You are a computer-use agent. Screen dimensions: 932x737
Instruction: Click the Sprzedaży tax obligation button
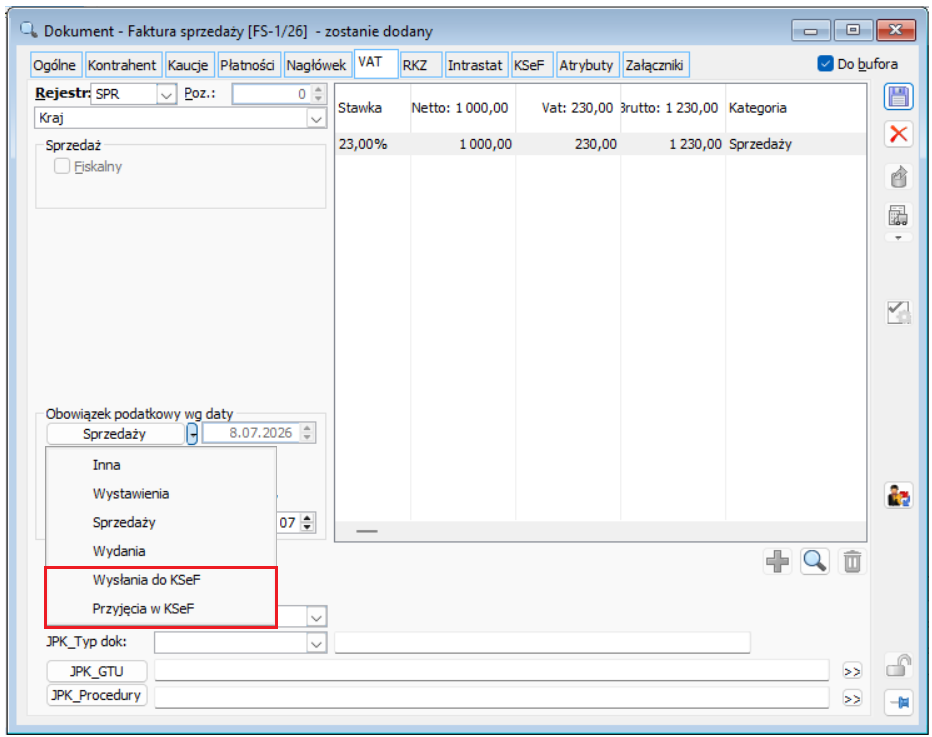[115, 433]
